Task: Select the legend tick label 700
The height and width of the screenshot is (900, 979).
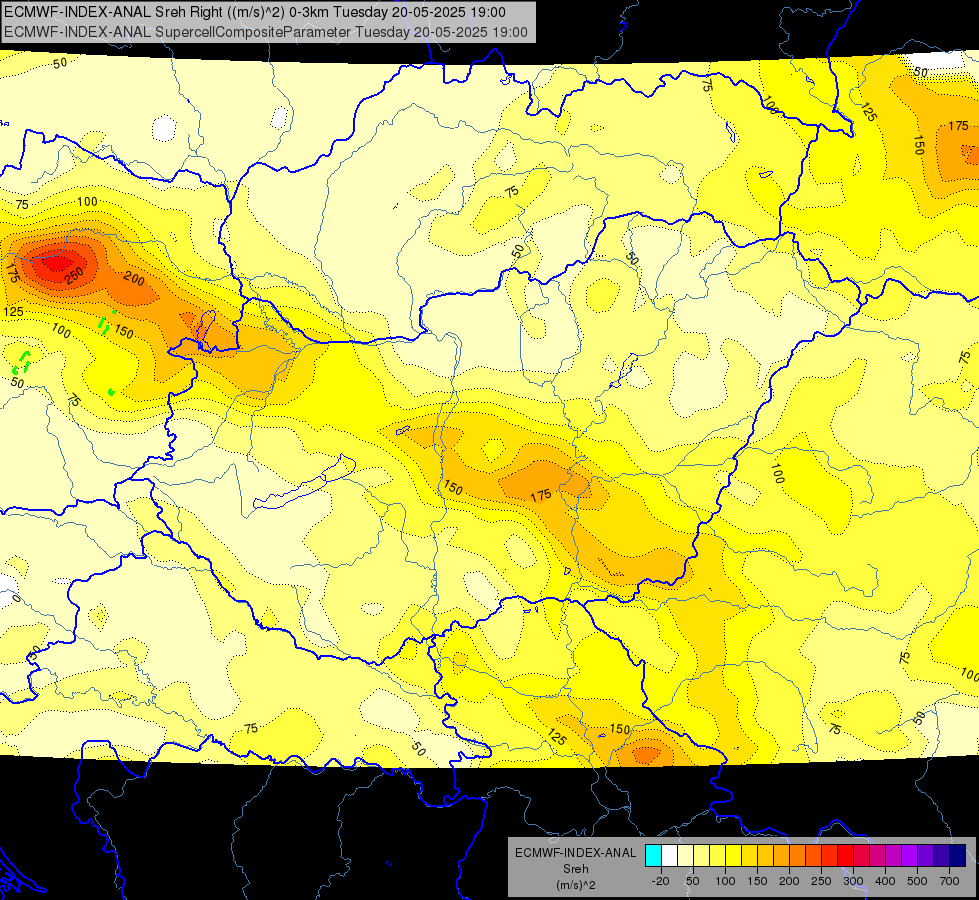Action: coord(950,881)
